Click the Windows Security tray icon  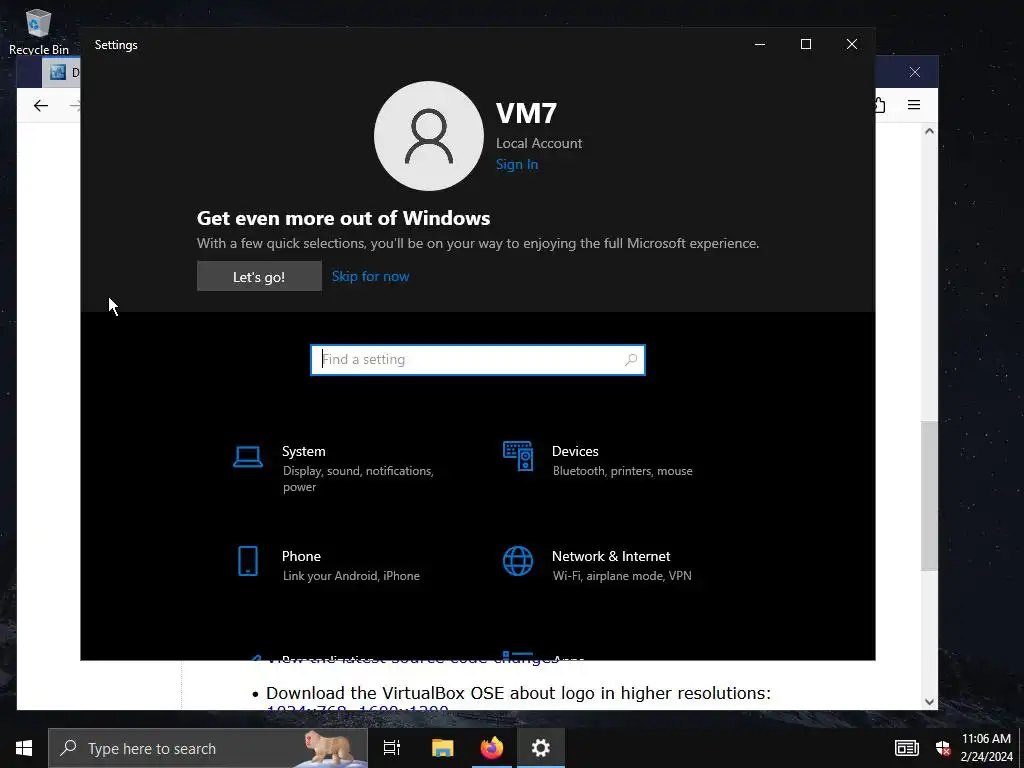942,748
